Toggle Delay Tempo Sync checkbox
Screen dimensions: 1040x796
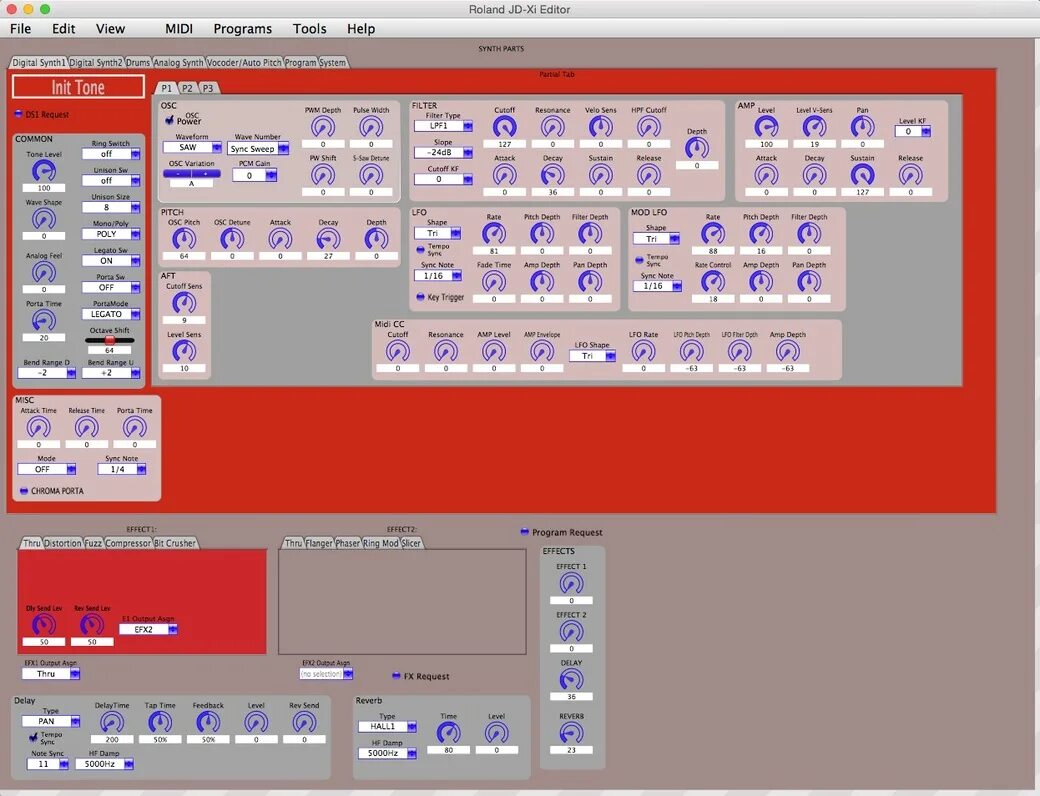coord(33,737)
